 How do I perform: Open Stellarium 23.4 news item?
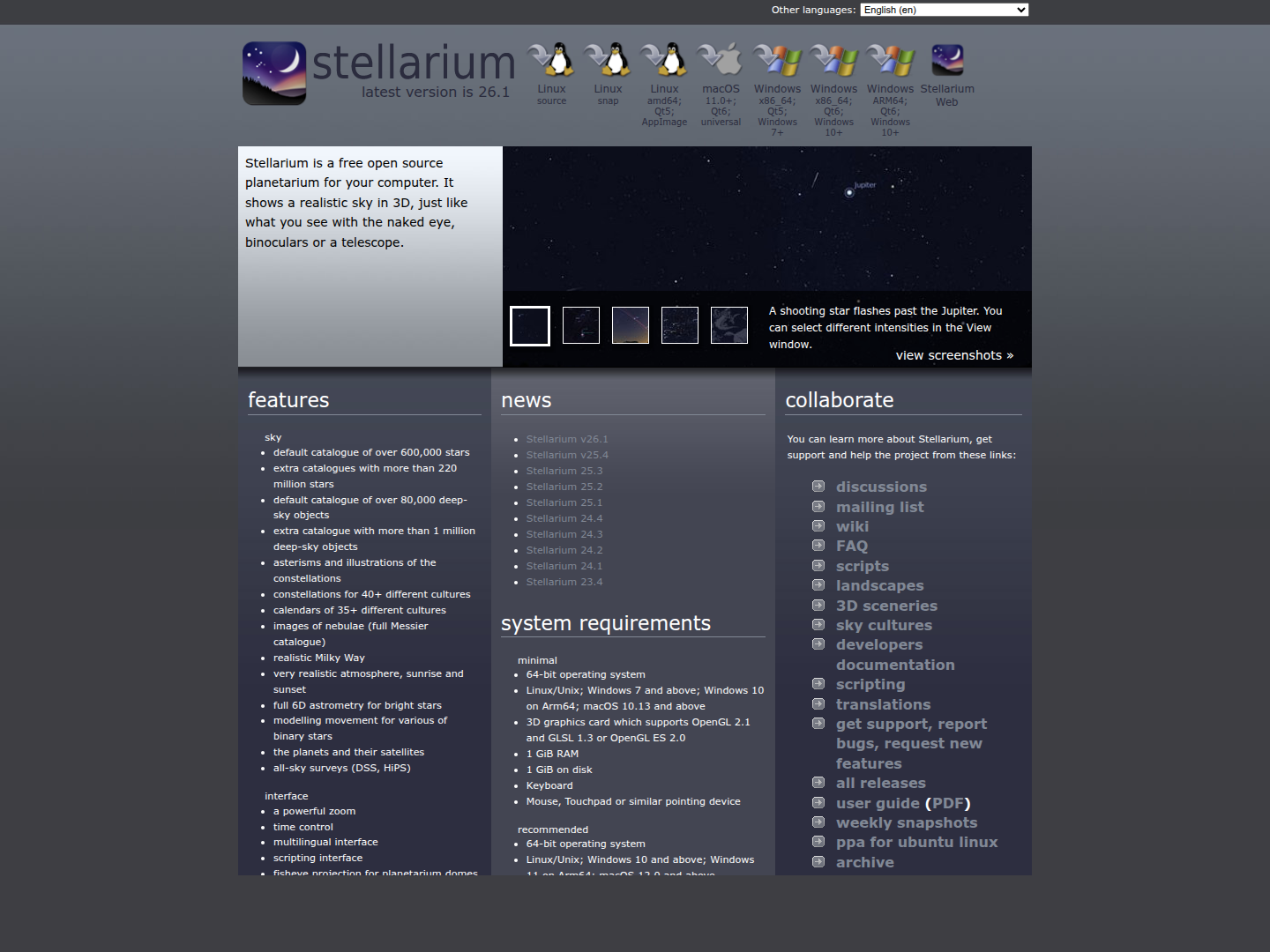point(564,582)
